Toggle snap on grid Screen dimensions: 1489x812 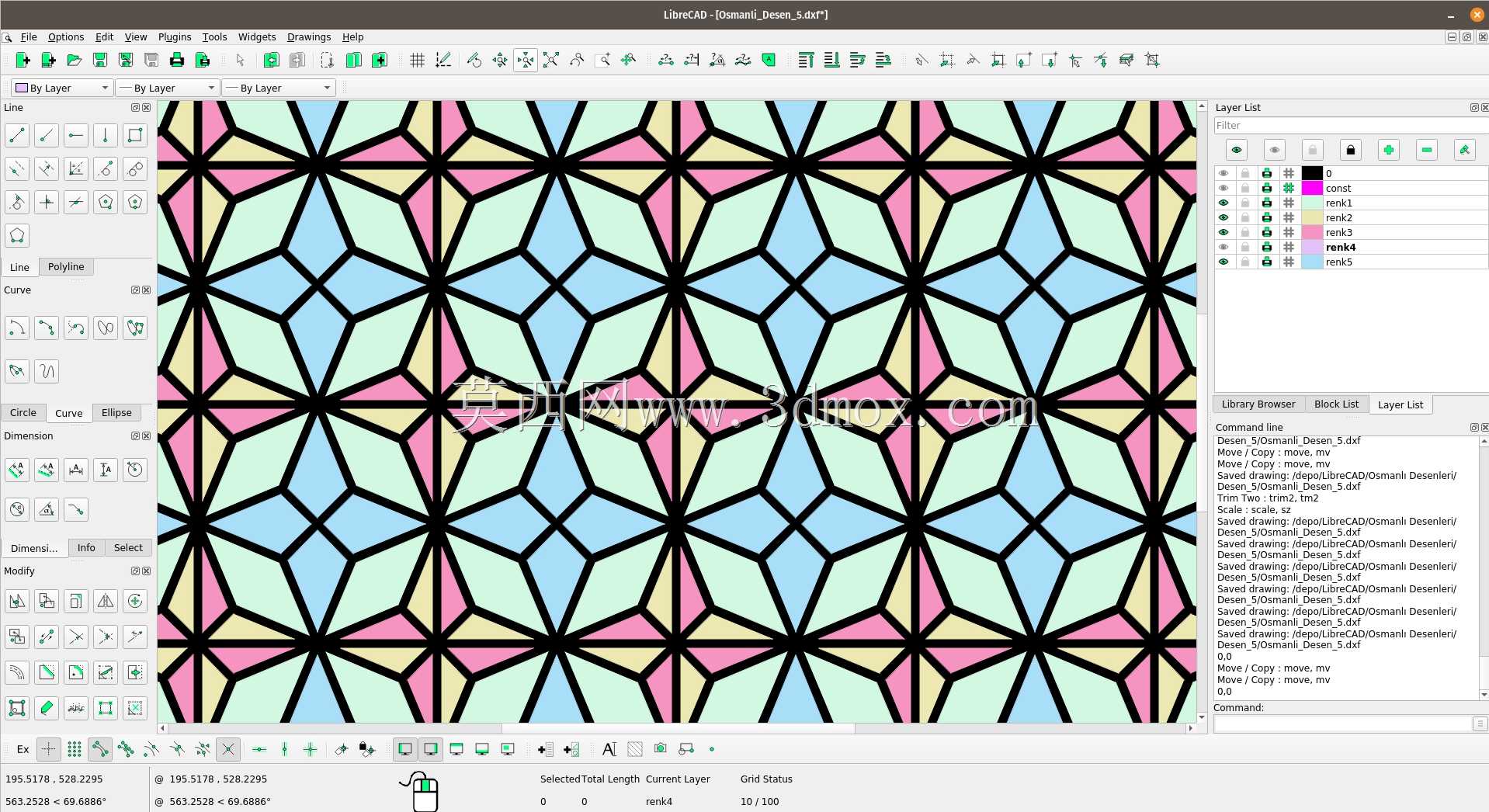(x=75, y=749)
